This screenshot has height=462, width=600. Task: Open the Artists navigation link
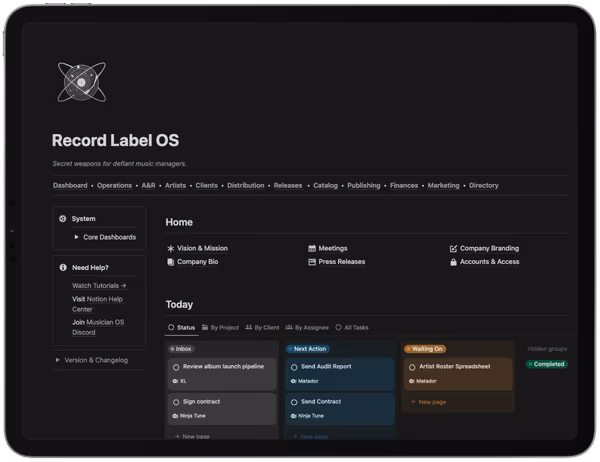click(x=175, y=186)
